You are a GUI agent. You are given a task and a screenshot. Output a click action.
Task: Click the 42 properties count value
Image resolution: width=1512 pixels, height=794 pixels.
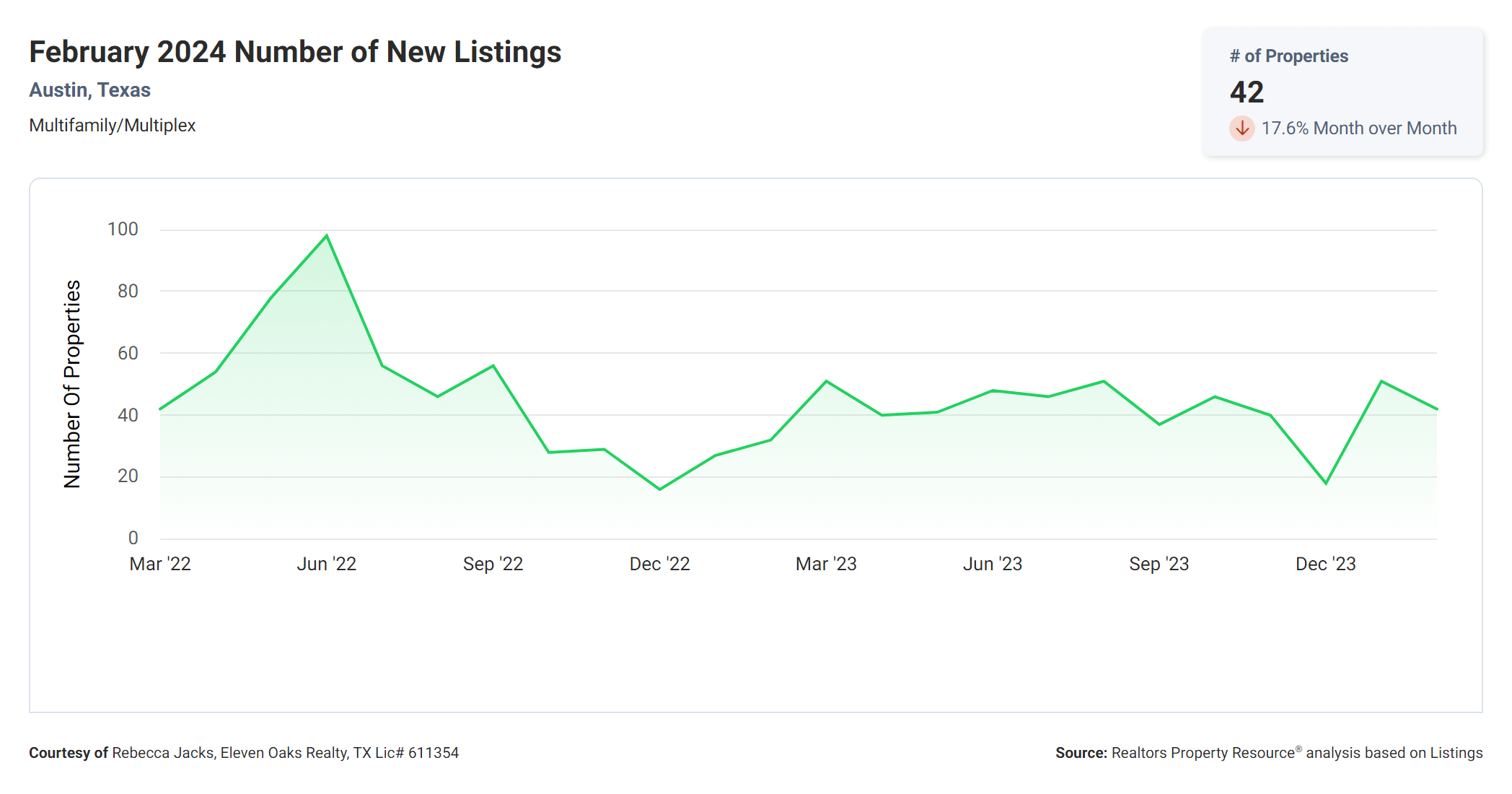[1247, 92]
